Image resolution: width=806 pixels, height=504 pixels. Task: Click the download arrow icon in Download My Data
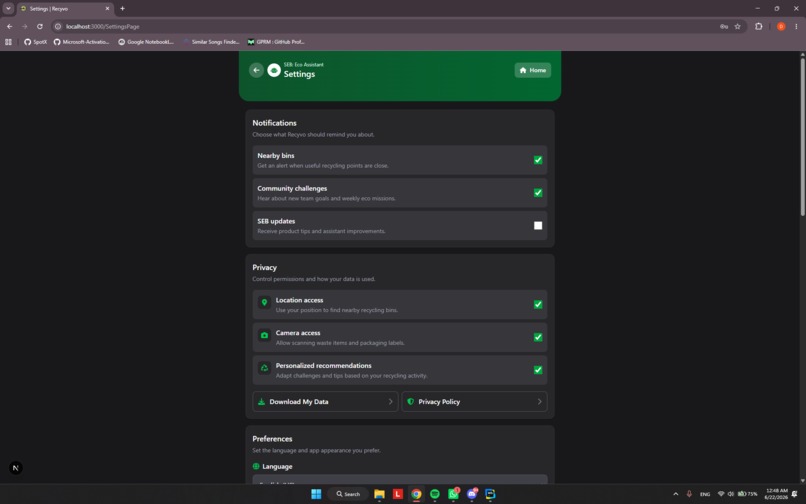pyautogui.click(x=261, y=402)
